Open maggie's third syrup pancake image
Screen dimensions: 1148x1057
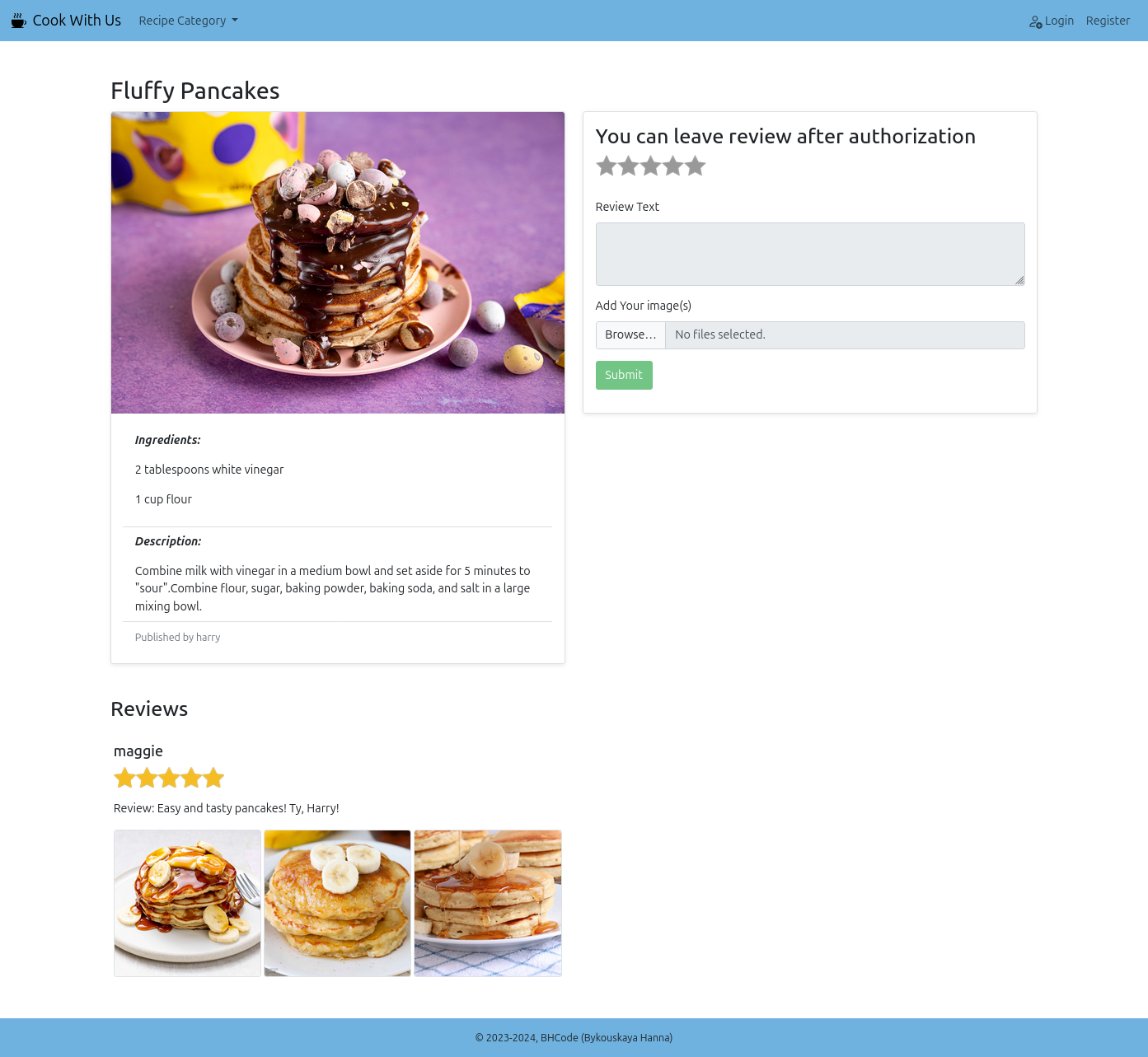coord(488,903)
